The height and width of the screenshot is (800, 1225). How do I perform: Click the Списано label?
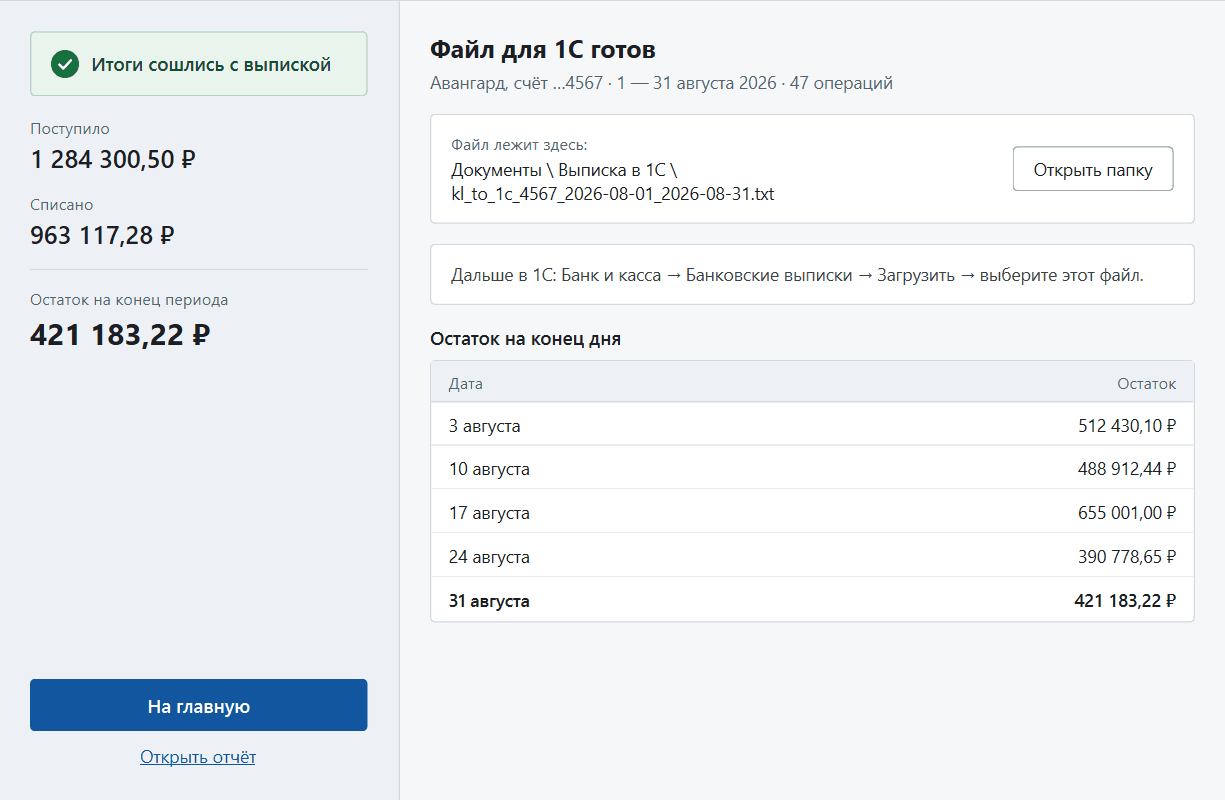click(x=62, y=205)
